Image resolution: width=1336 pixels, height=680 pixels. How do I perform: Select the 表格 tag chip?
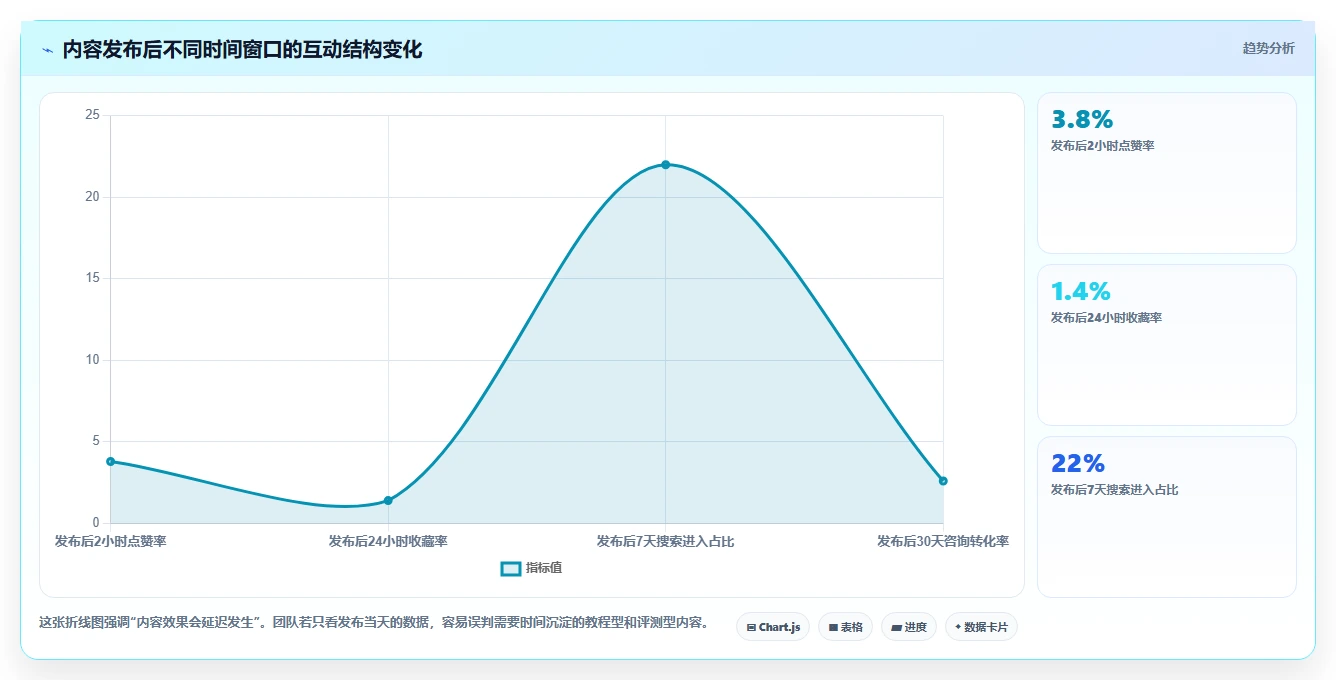pyautogui.click(x=845, y=627)
